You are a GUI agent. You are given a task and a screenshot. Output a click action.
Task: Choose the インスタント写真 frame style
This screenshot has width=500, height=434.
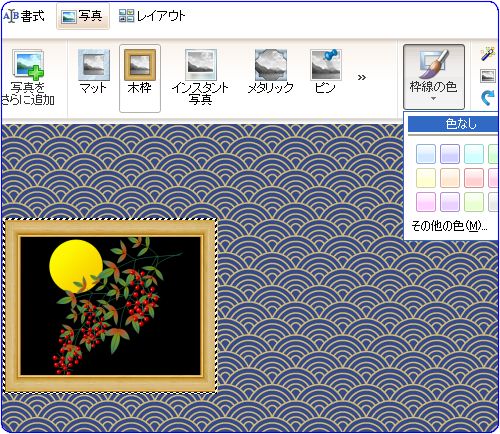tap(201, 77)
